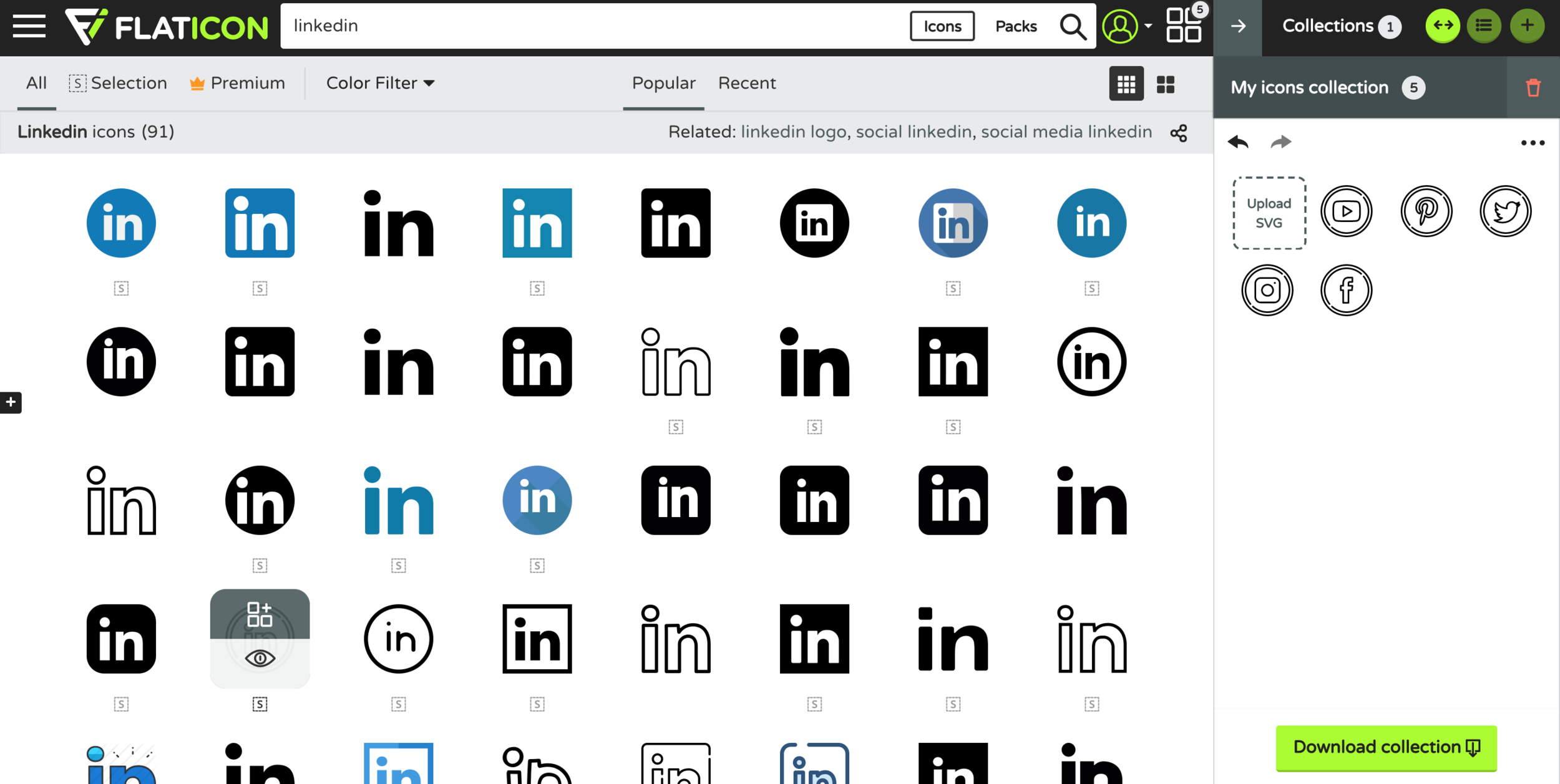Open the hamburger main menu
This screenshot has width=1560, height=784.
[29, 26]
